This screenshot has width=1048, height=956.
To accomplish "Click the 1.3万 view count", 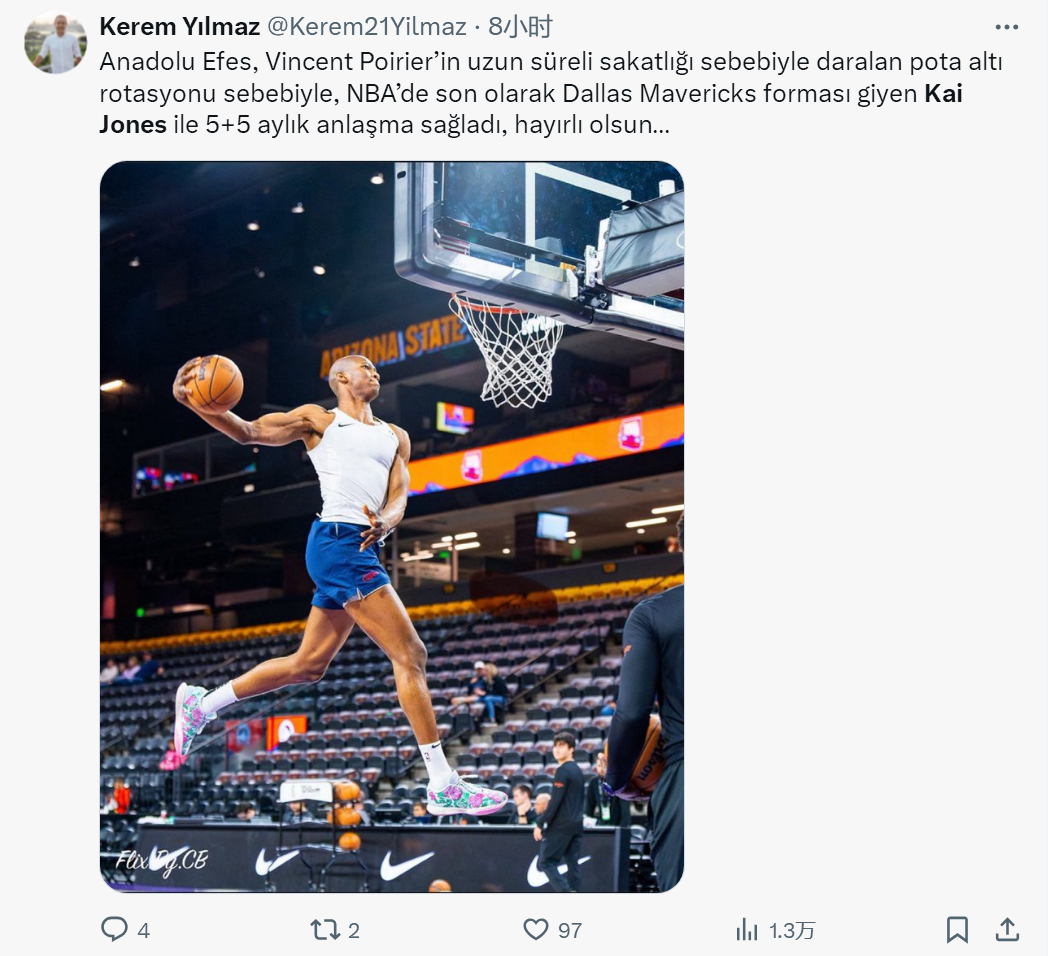I will 792,931.
